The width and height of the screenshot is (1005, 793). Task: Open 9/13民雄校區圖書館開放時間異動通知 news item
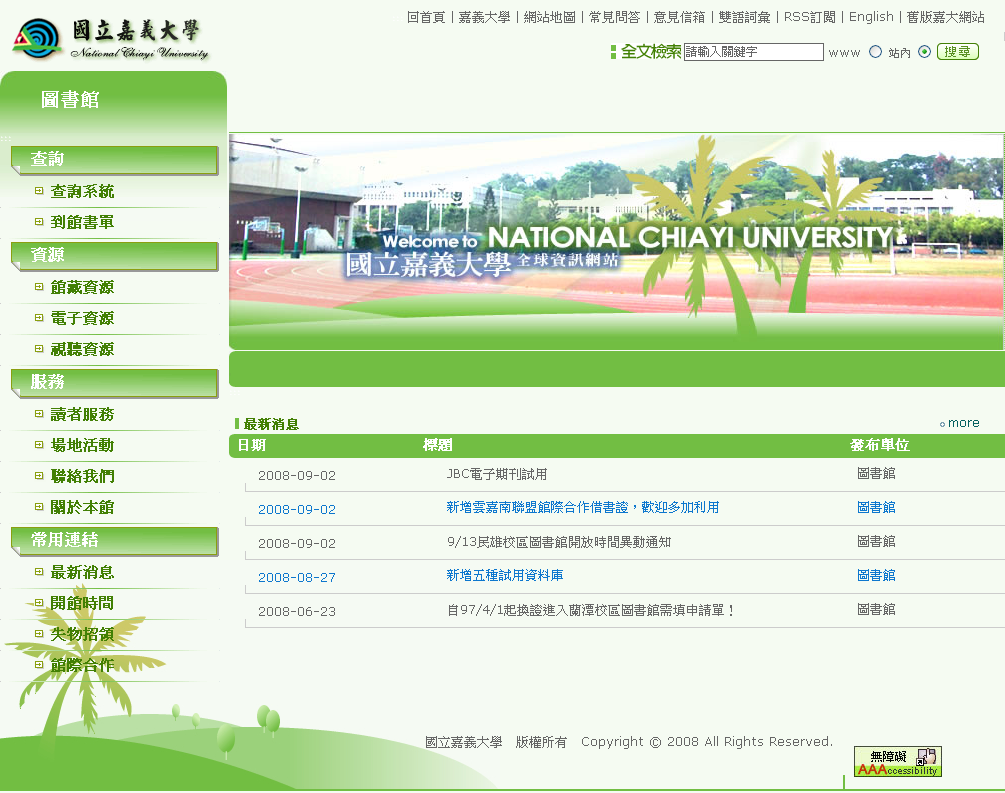click(559, 542)
